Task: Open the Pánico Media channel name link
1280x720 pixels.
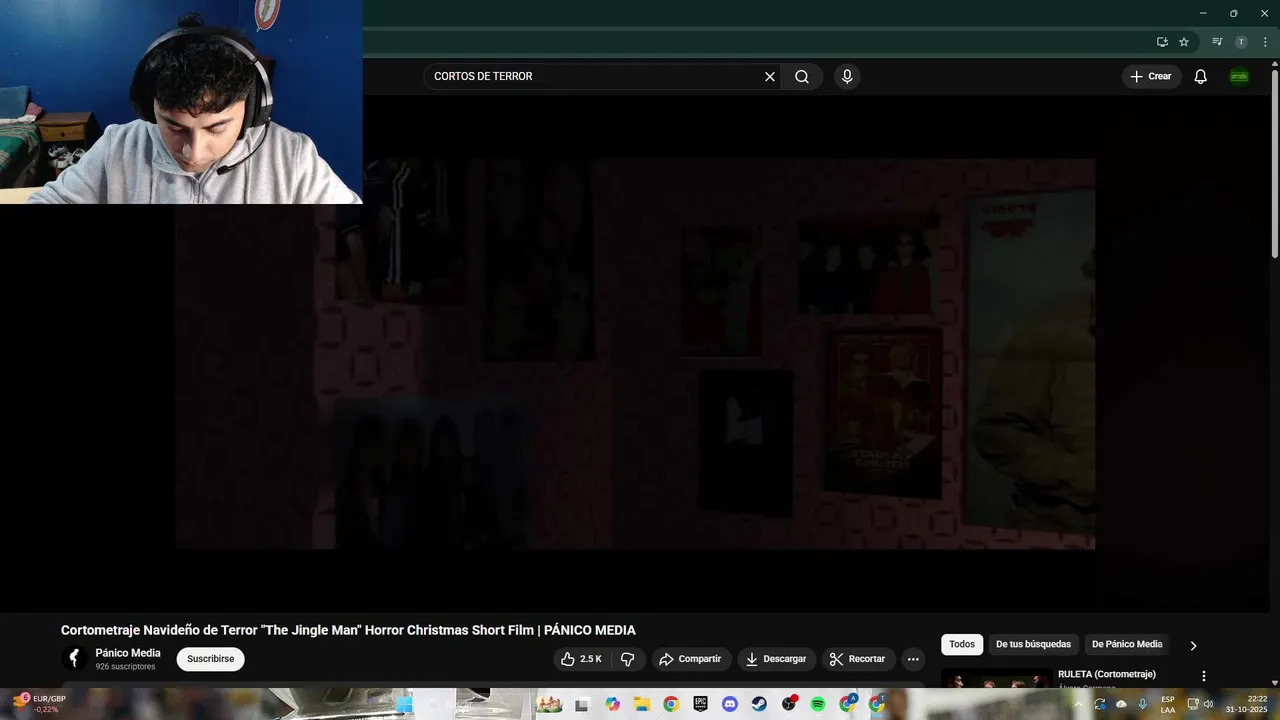Action: (128, 653)
